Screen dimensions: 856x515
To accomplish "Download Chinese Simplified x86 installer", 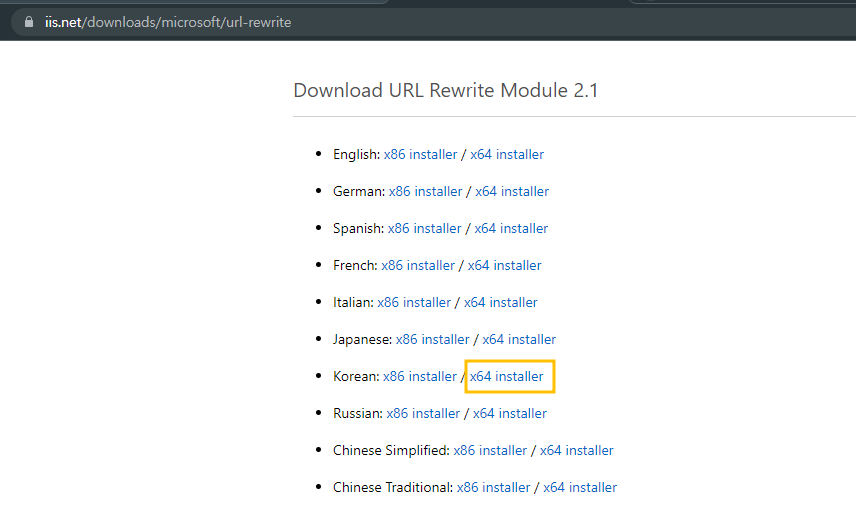I will click(490, 451).
